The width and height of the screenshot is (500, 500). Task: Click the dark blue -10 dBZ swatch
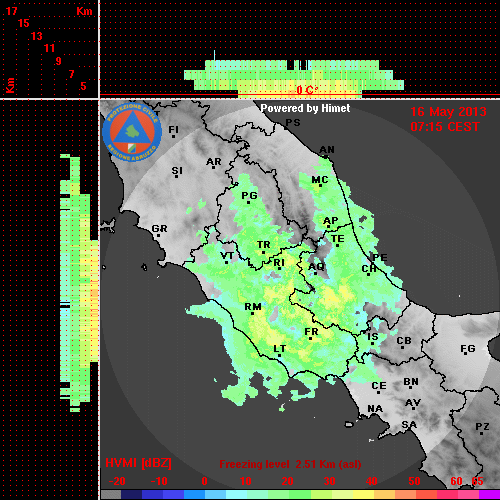click(152, 494)
